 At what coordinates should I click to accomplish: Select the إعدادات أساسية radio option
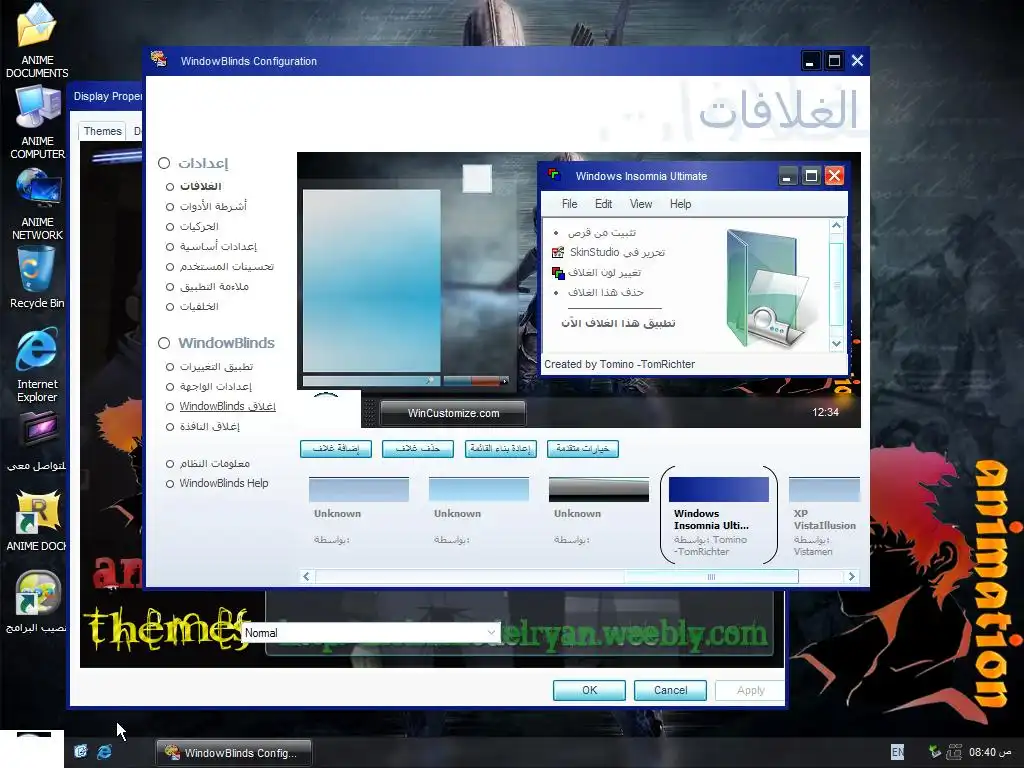170,247
